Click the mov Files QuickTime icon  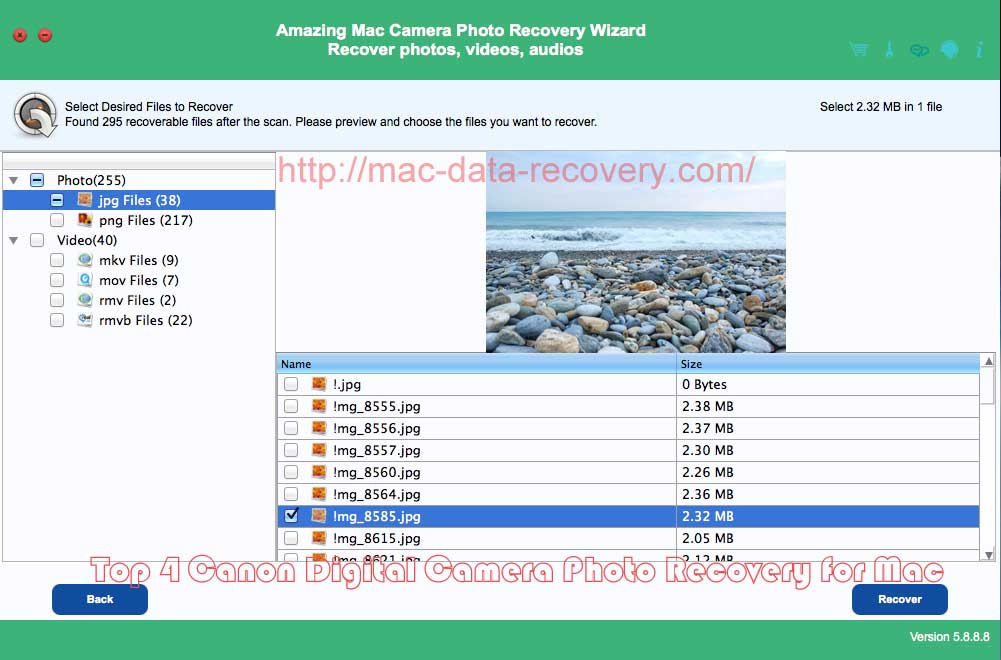pos(85,280)
